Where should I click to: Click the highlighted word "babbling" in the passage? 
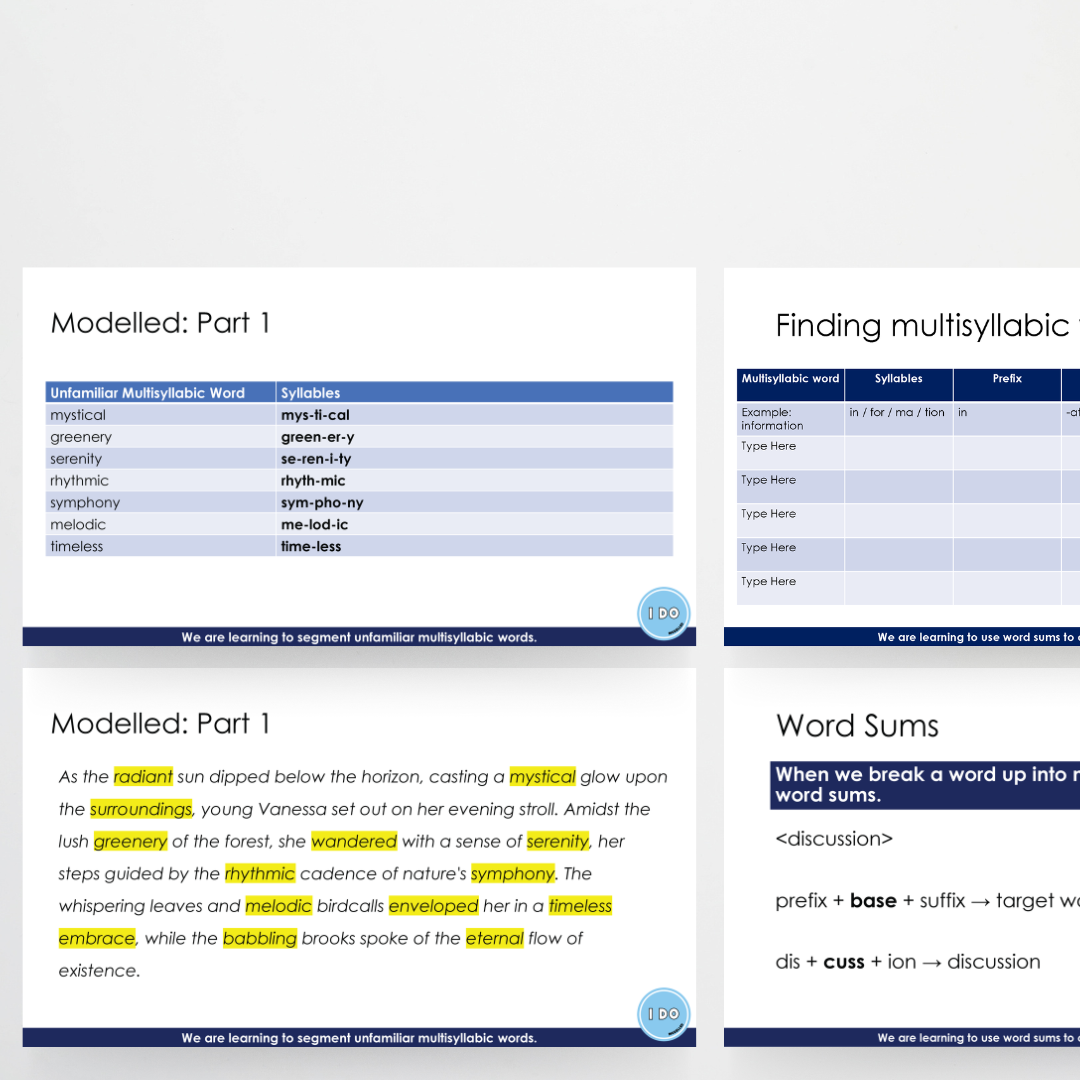pos(260,938)
